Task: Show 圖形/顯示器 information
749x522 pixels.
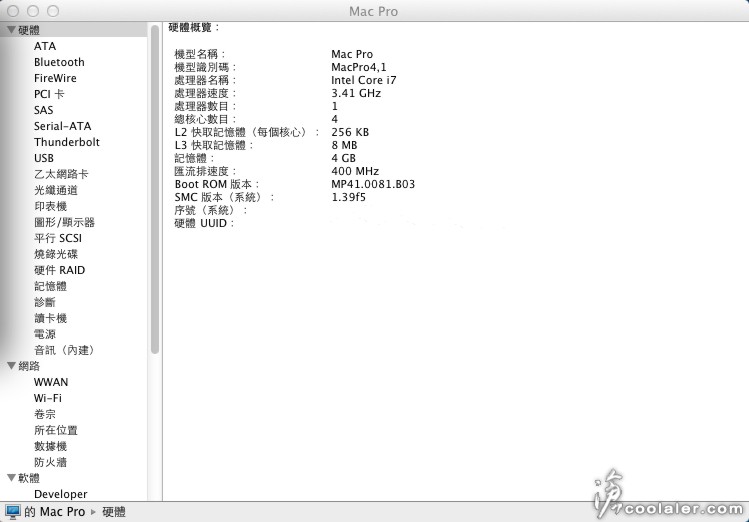Action: [x=64, y=222]
